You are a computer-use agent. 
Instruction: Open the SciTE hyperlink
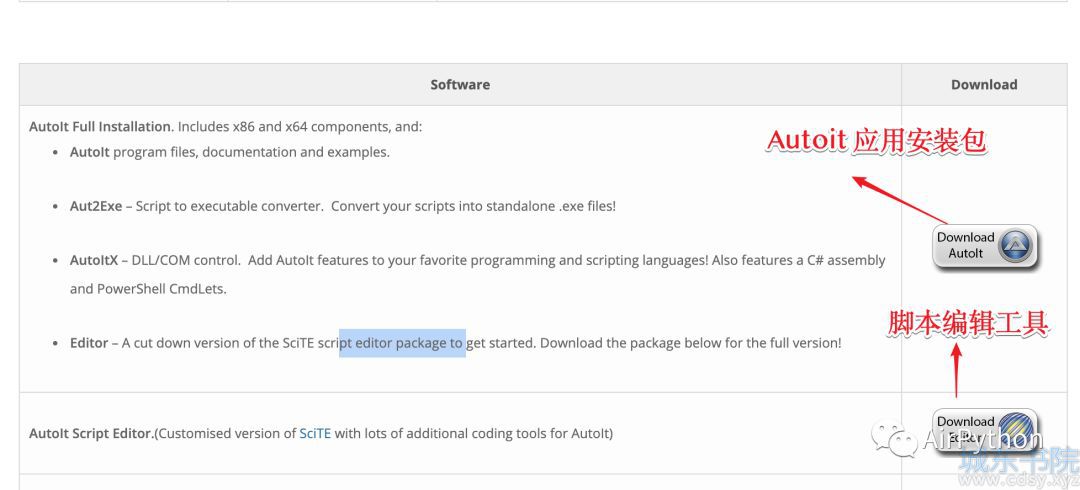point(315,433)
